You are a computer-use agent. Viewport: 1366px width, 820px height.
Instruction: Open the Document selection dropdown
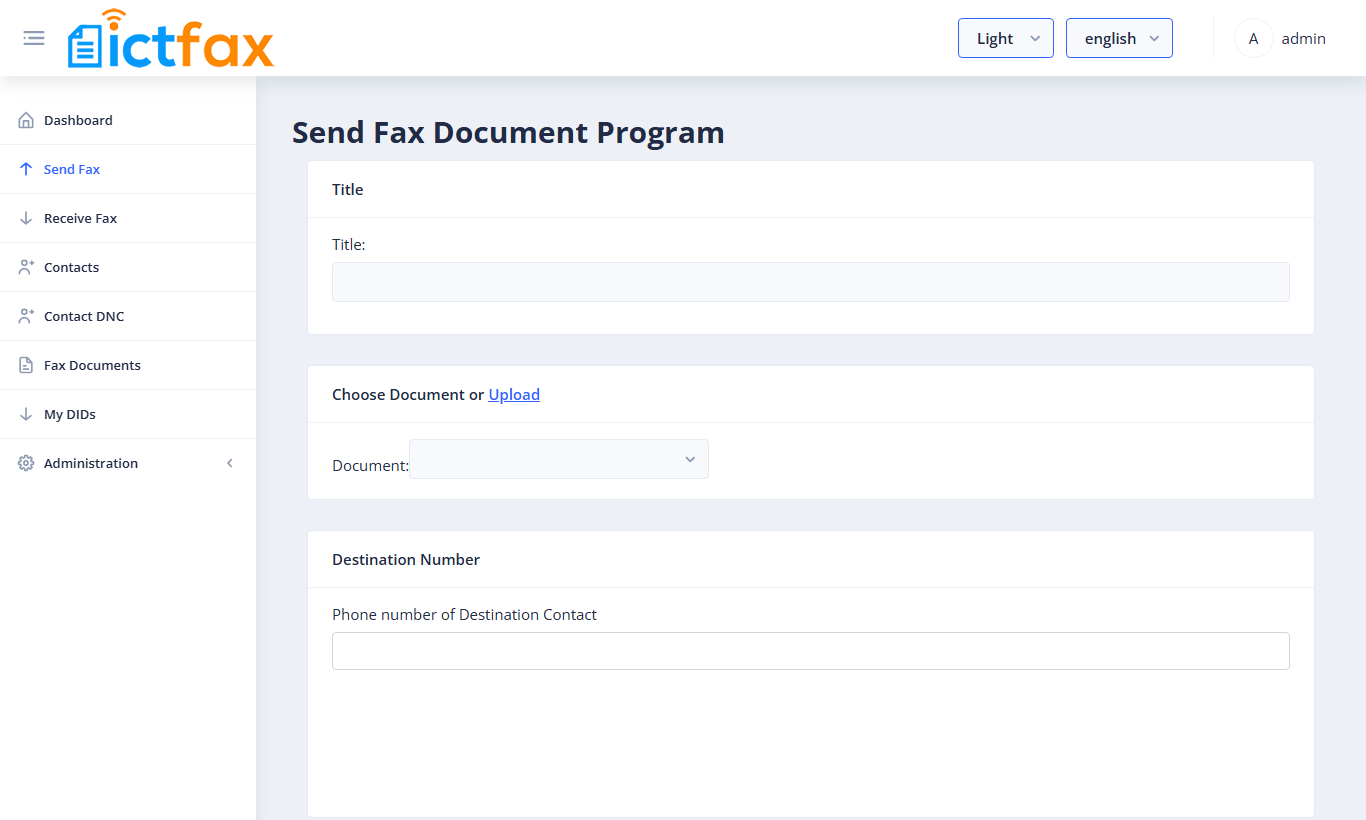point(559,459)
